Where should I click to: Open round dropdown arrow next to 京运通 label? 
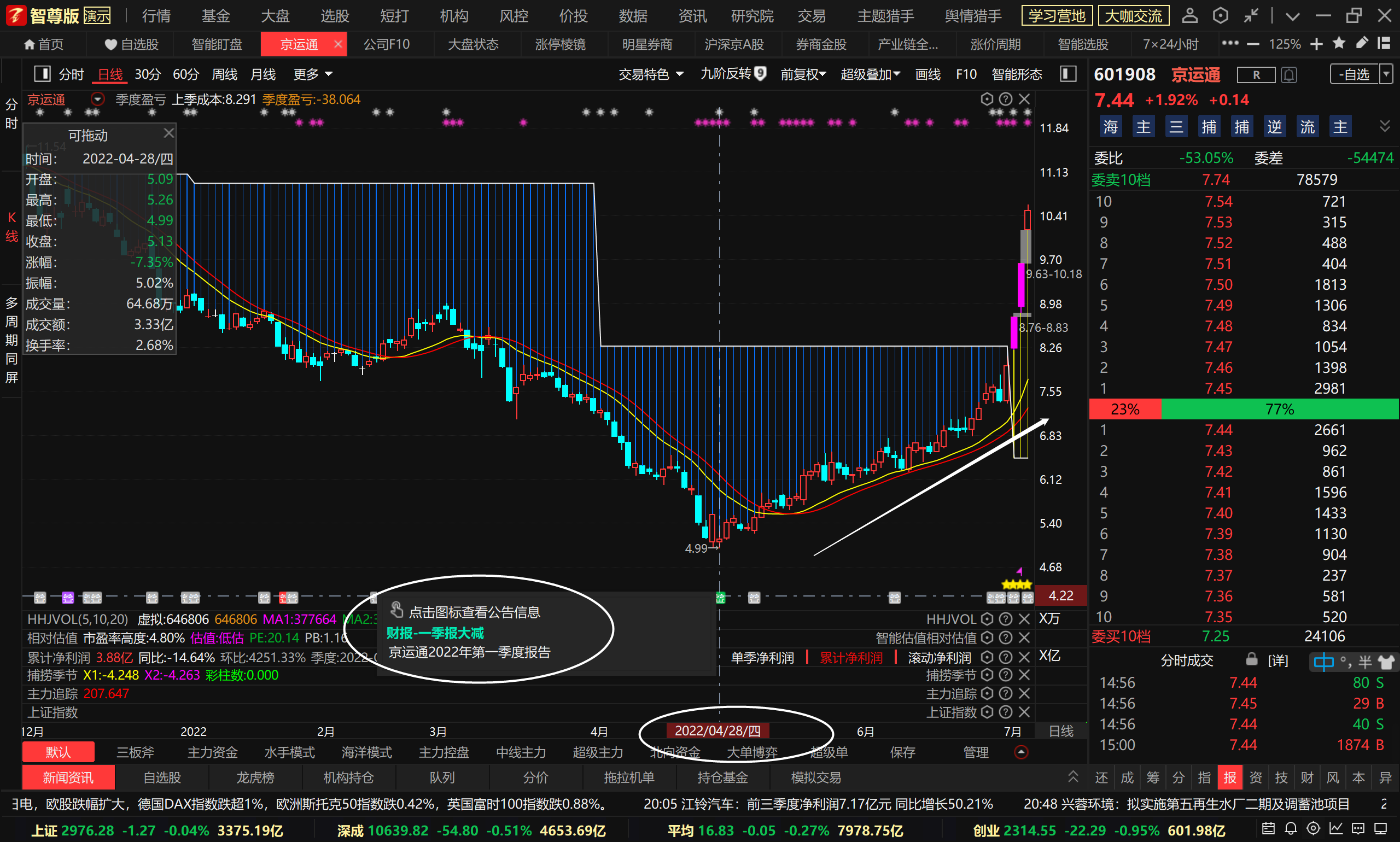[x=97, y=100]
